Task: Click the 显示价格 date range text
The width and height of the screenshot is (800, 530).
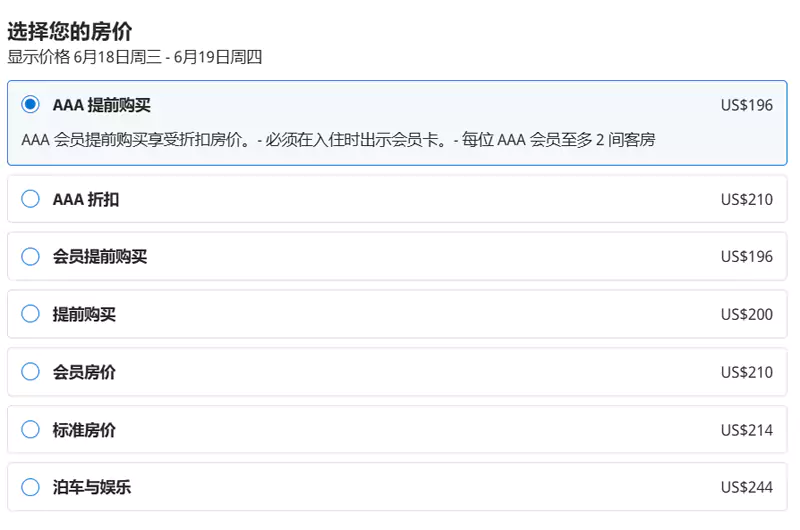Action: 134,57
